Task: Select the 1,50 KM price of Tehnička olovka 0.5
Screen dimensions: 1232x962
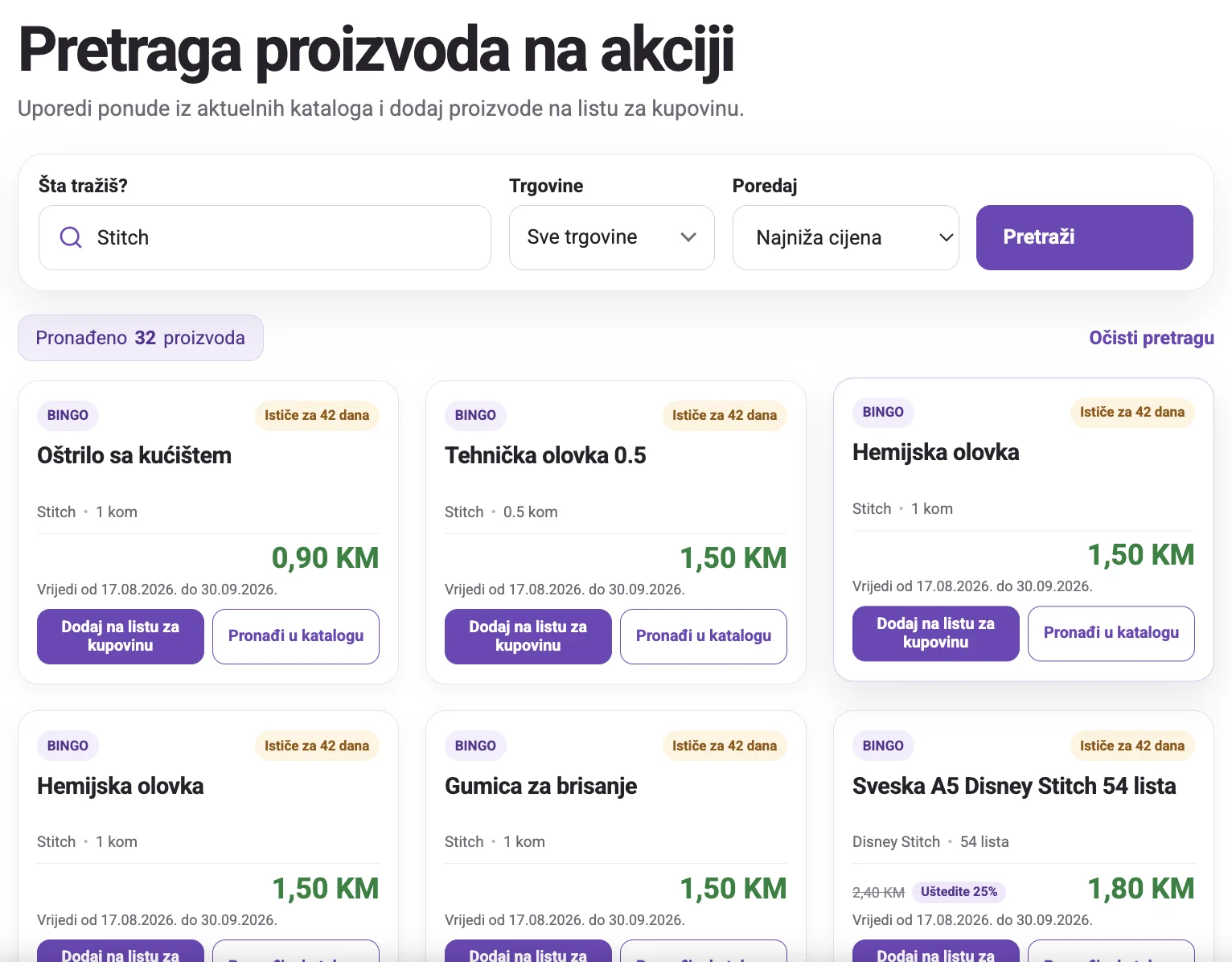Action: tap(733, 557)
